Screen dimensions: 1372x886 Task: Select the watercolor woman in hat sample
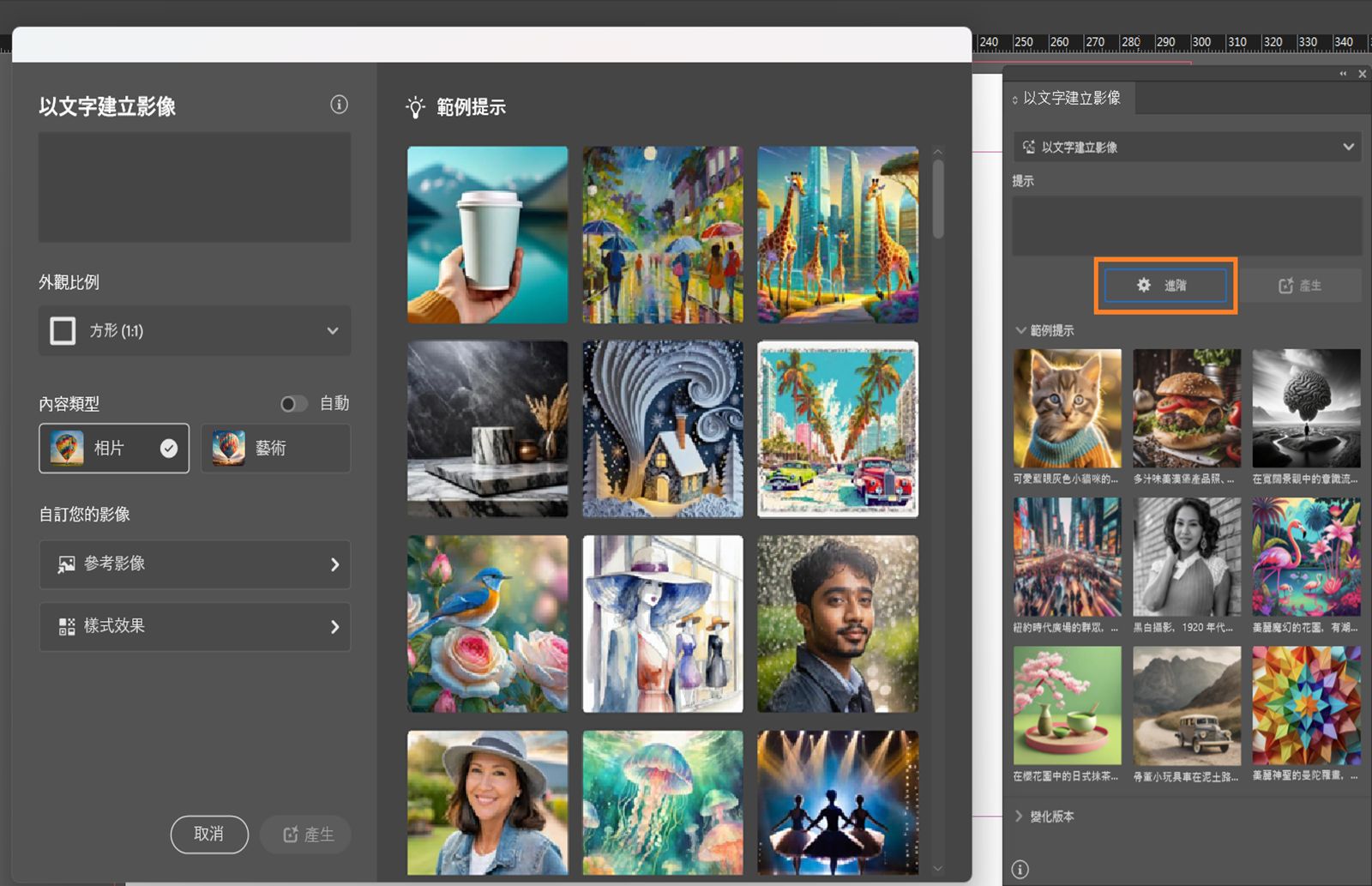coord(663,624)
